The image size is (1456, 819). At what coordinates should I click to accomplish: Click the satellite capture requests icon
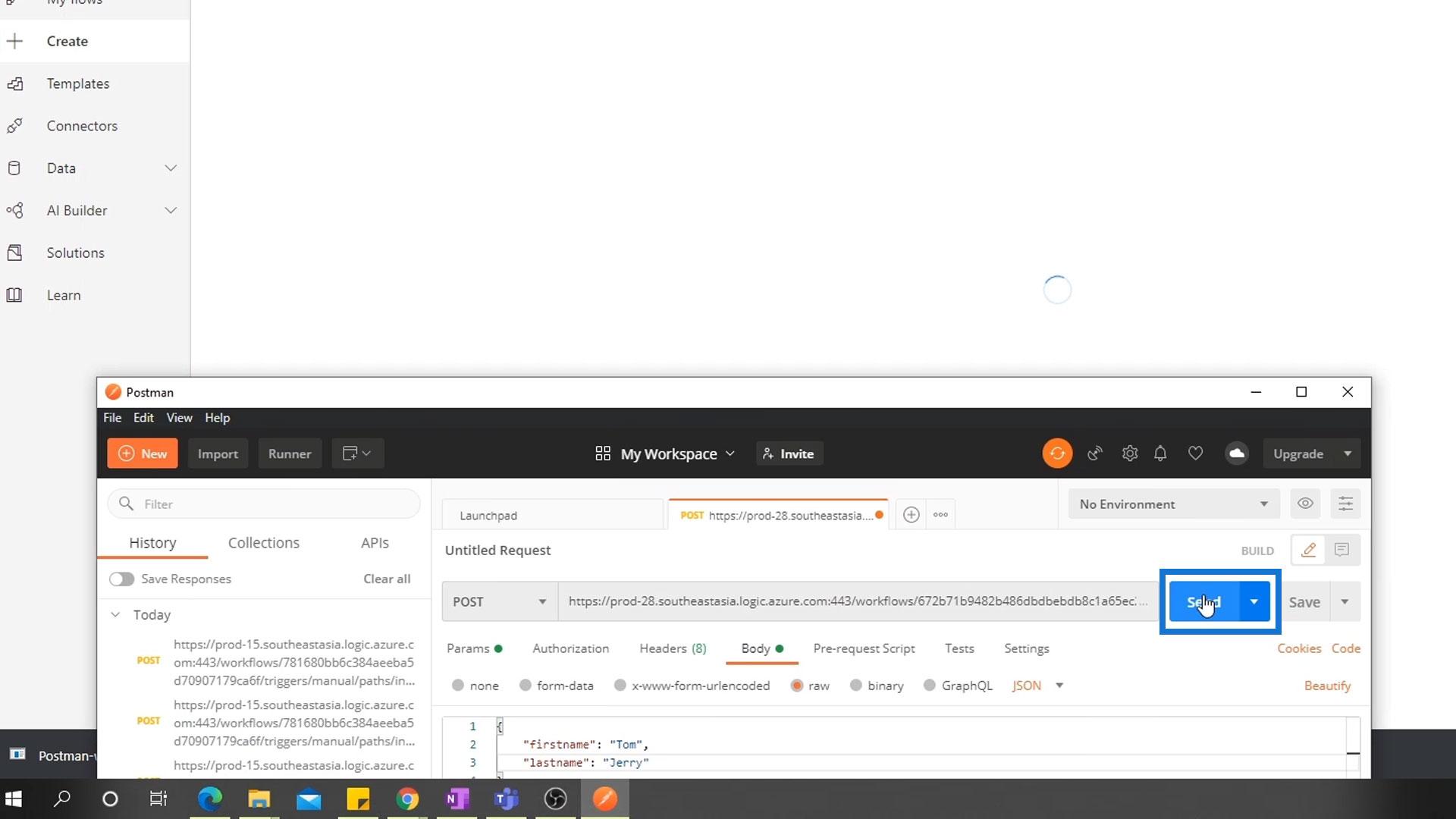[1094, 453]
